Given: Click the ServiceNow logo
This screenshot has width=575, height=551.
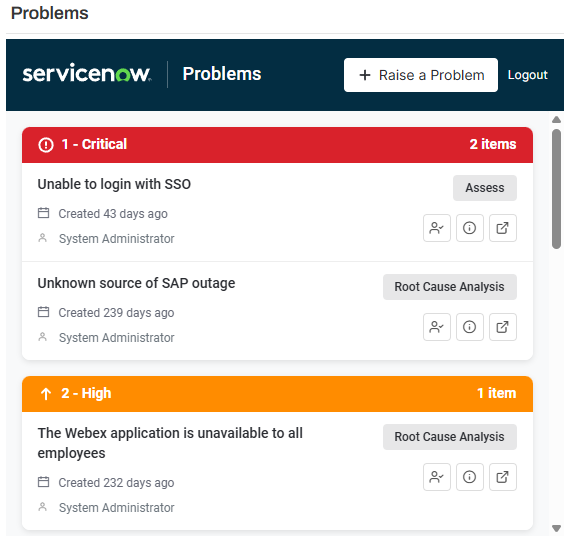Looking at the screenshot, I should tap(87, 73).
